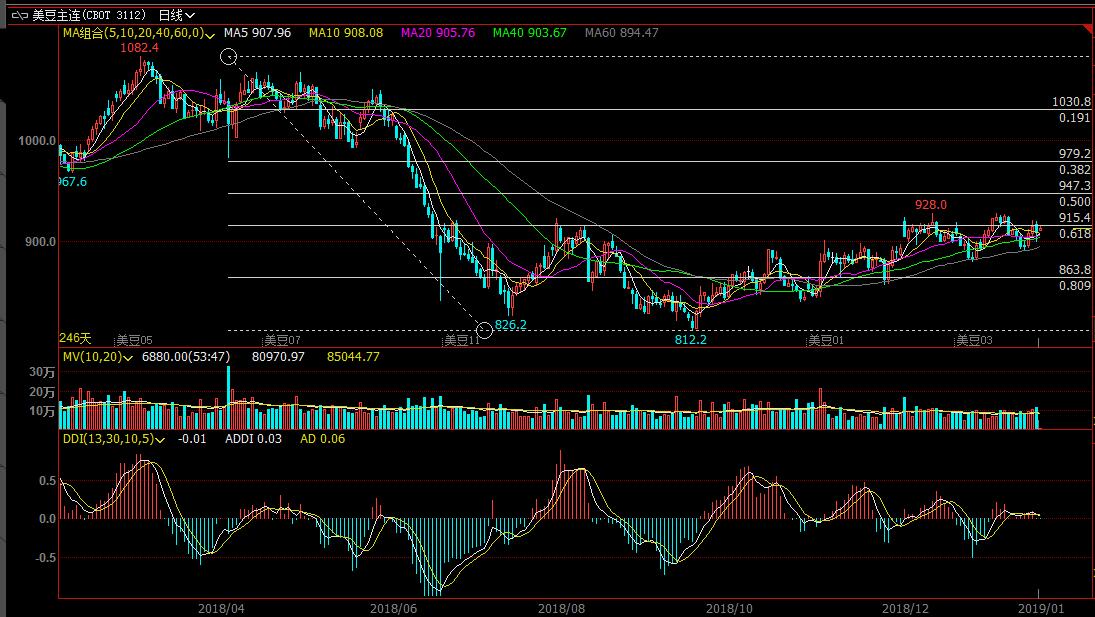Screen dimensions: 1095x617
Task: Click the MA5 907.96 legend label
Action: (257, 33)
